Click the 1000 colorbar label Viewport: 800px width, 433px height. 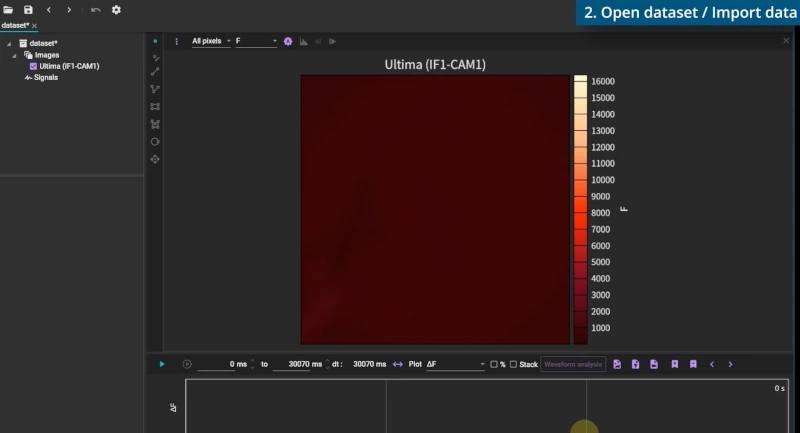600,328
